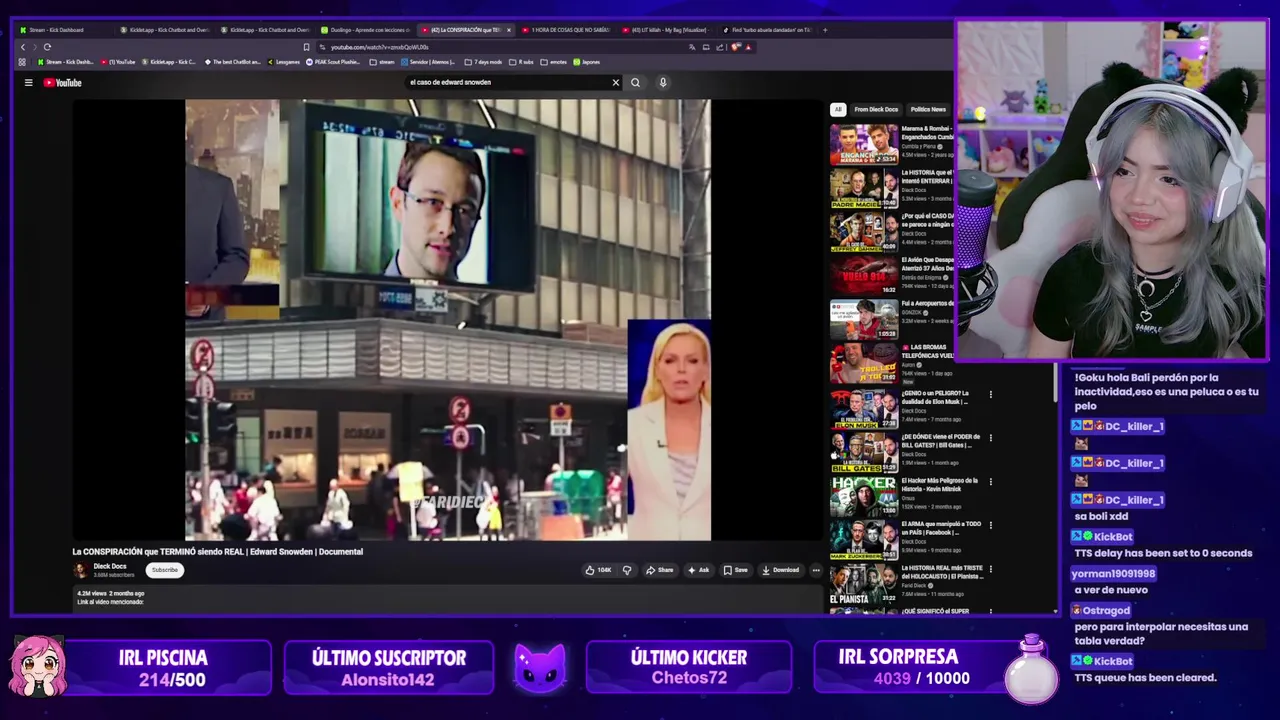
Task: Open the Bill Gates video thumbnail
Action: 863,452
